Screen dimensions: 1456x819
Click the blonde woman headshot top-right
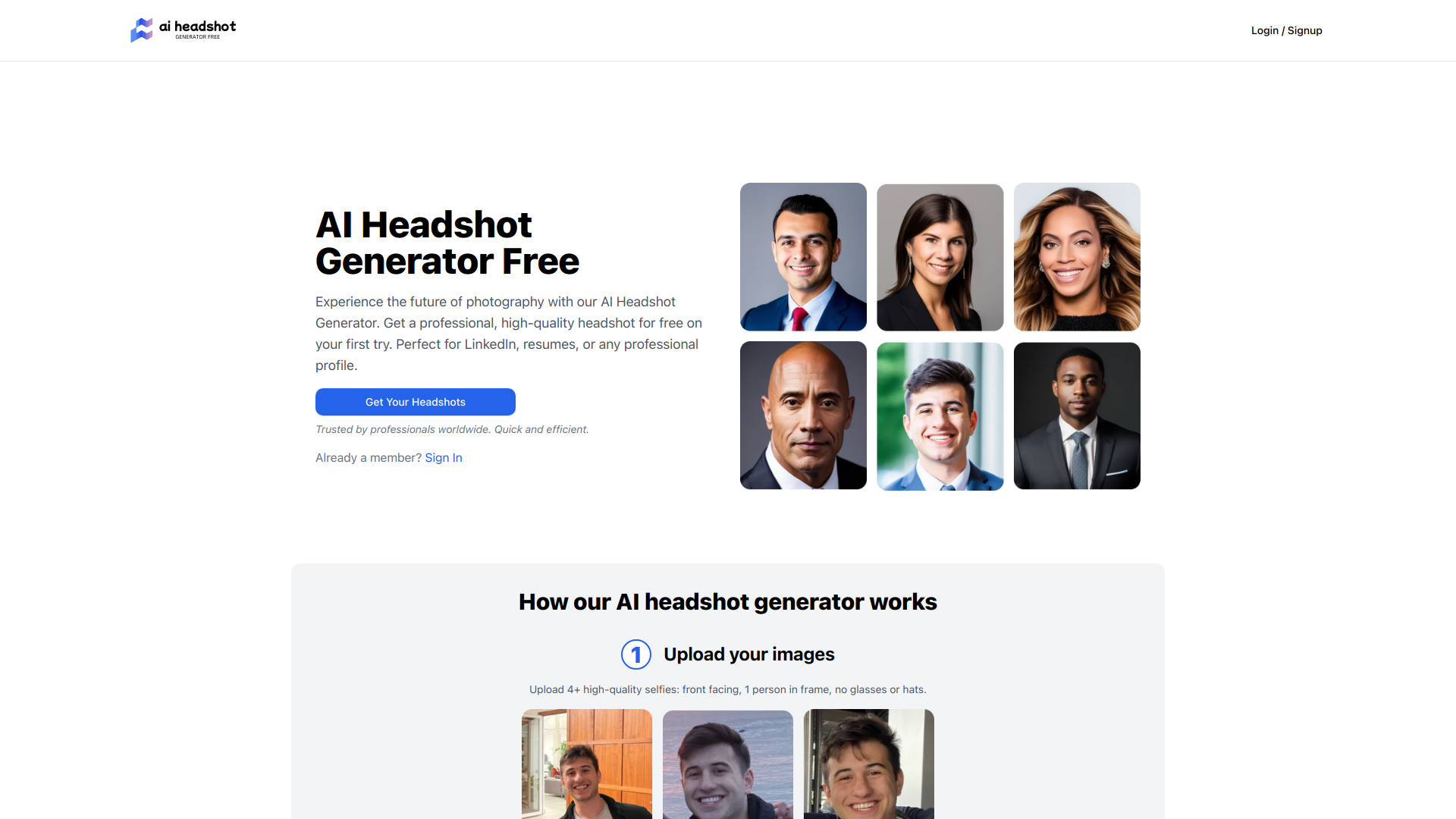click(1077, 256)
